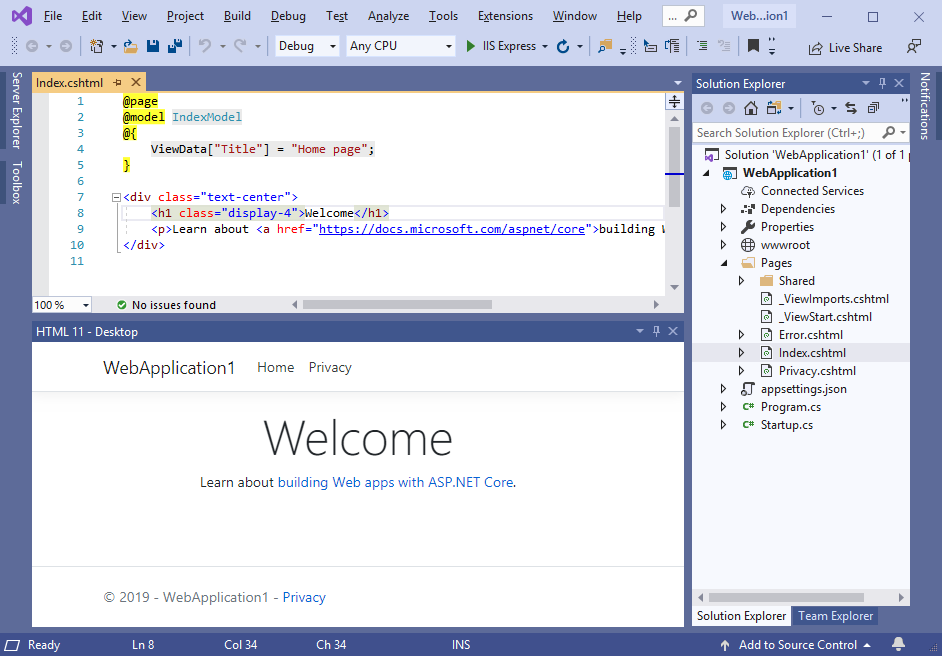Click the Send Feedback icon
The image size is (942, 656).
pyautogui.click(x=913, y=46)
